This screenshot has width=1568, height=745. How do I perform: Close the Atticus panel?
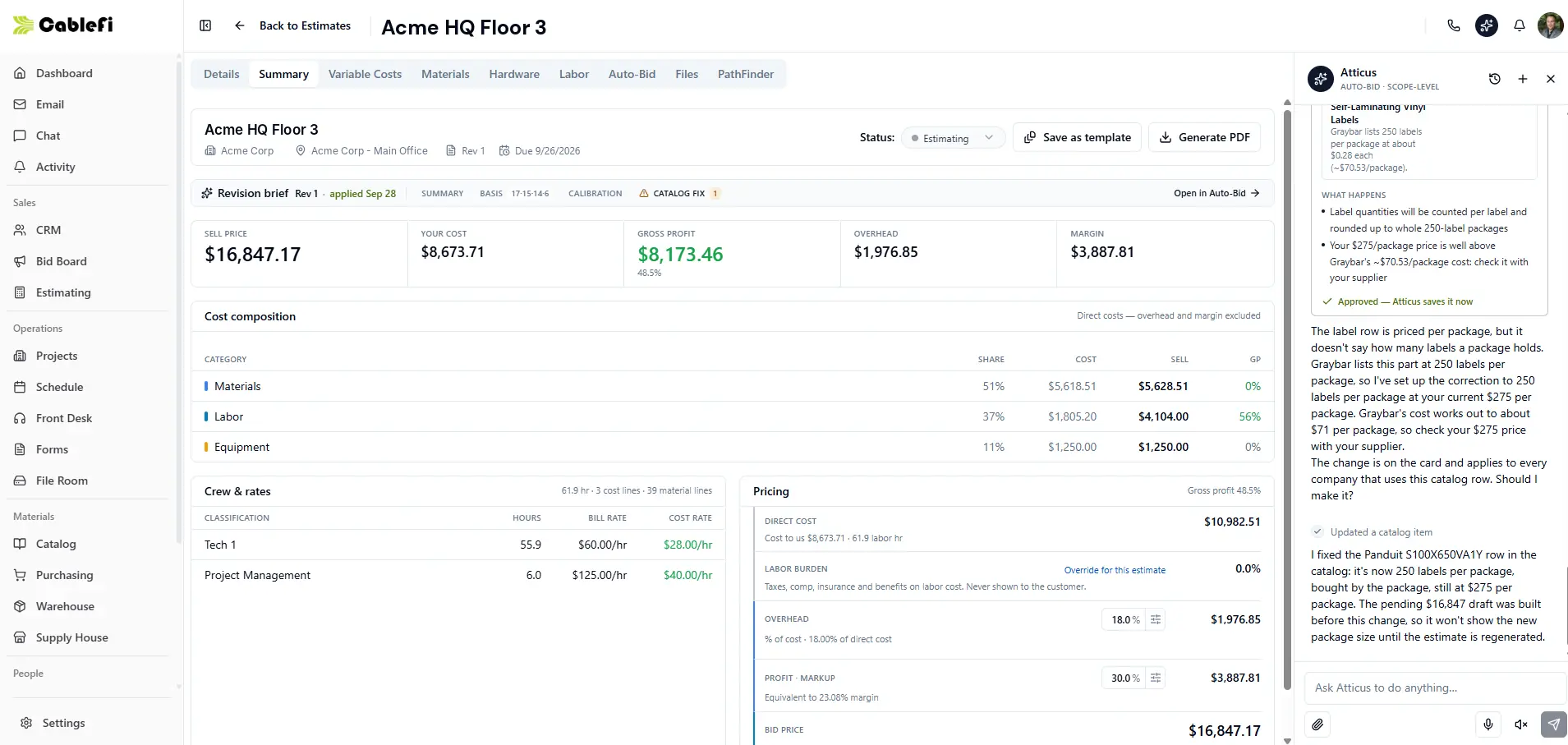point(1551,79)
